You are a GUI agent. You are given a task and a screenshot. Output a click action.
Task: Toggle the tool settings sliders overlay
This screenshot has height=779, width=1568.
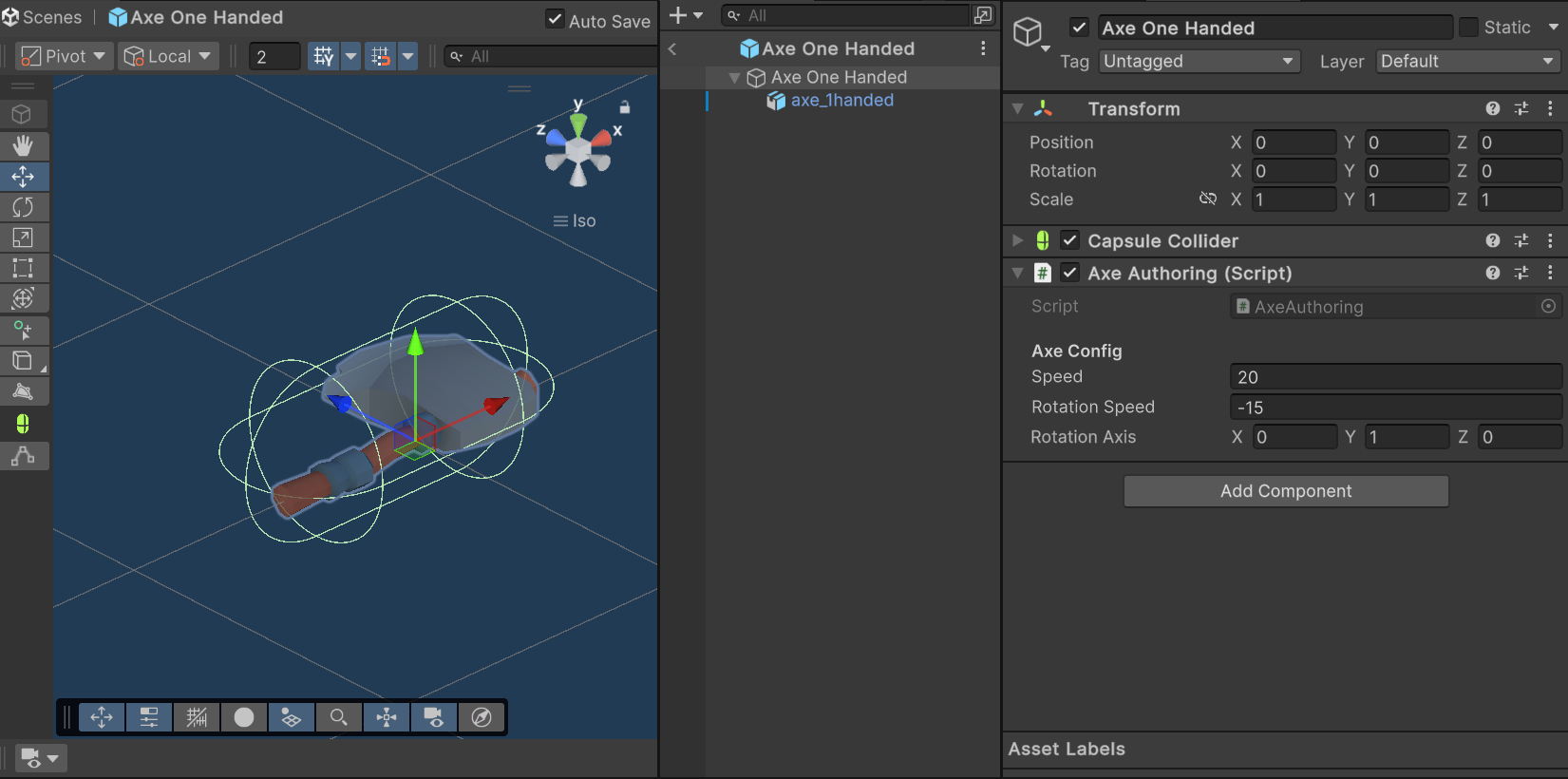point(149,717)
